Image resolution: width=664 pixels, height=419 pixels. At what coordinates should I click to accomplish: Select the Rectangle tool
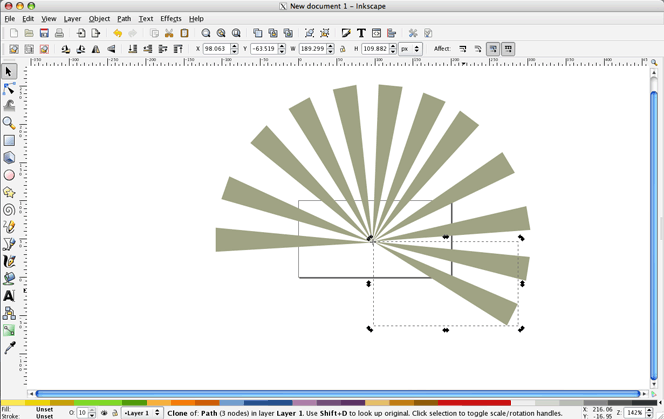[x=9, y=140]
